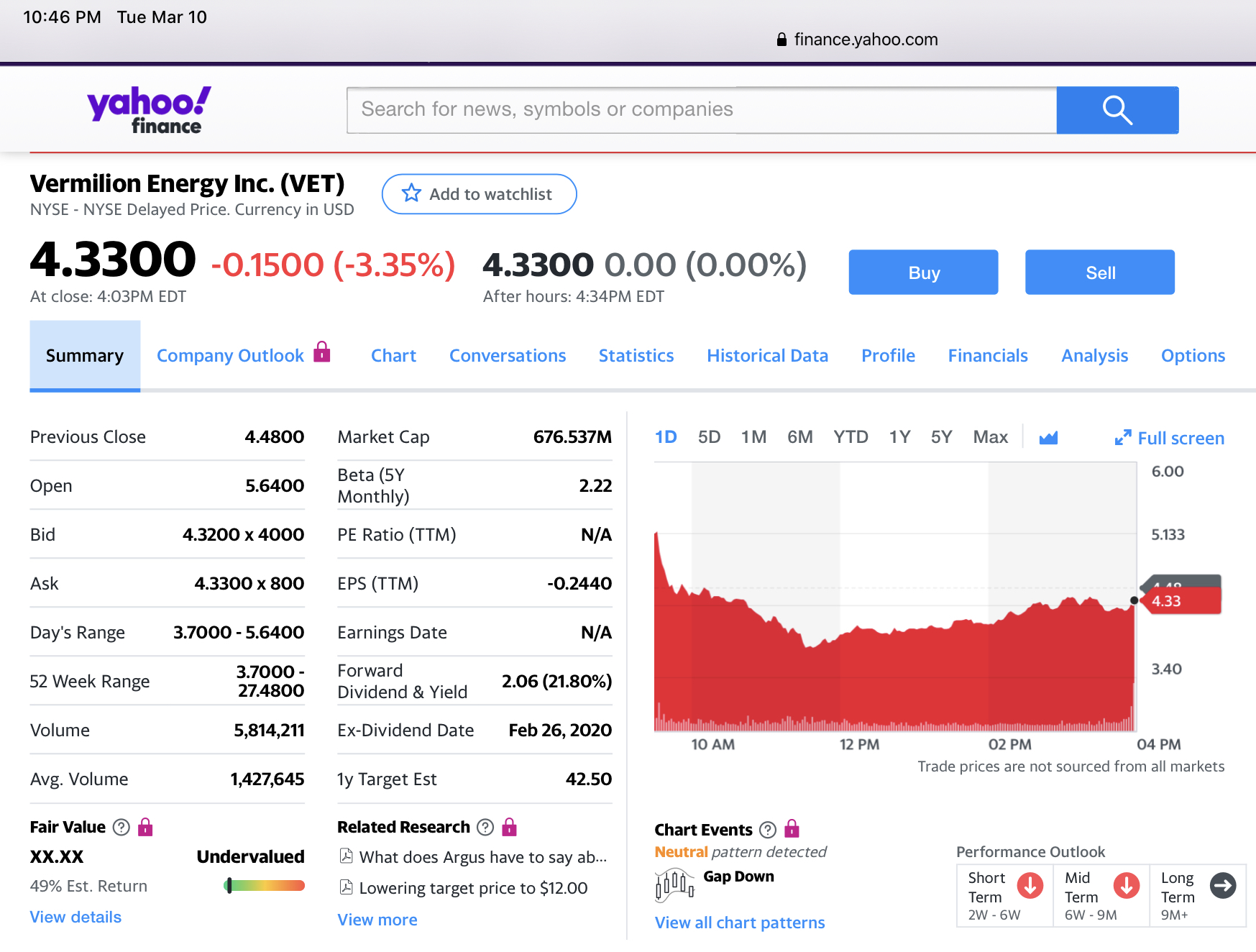Select the YTD chart range
Viewport: 1256px width, 952px height.
[x=851, y=437]
